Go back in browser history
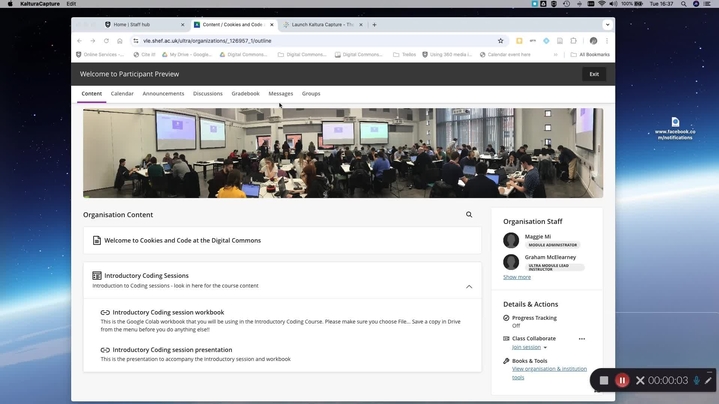Screen dimensions: 719x404 click(x=79, y=41)
